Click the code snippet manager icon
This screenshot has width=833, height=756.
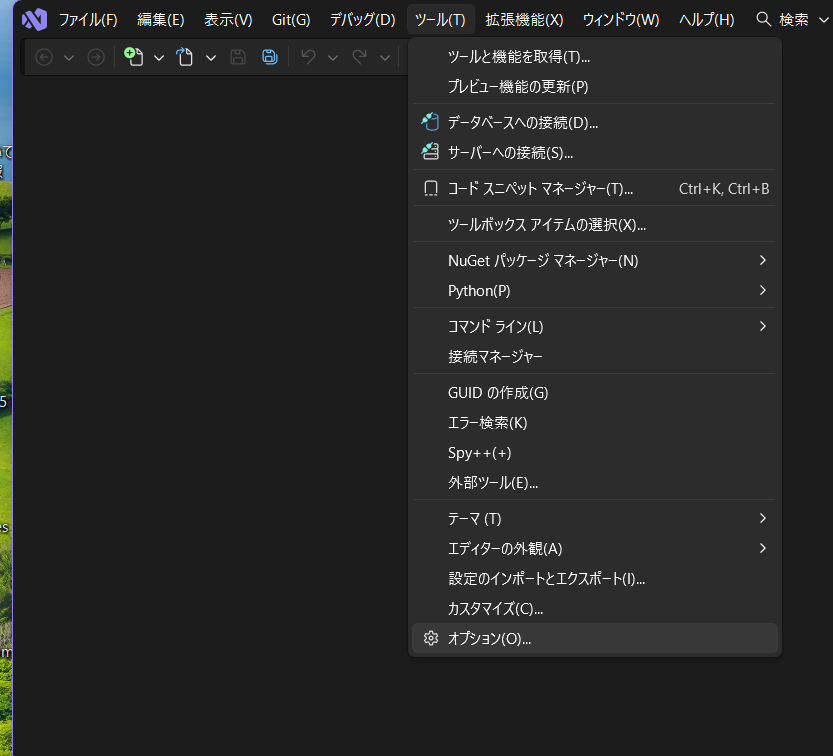point(431,189)
